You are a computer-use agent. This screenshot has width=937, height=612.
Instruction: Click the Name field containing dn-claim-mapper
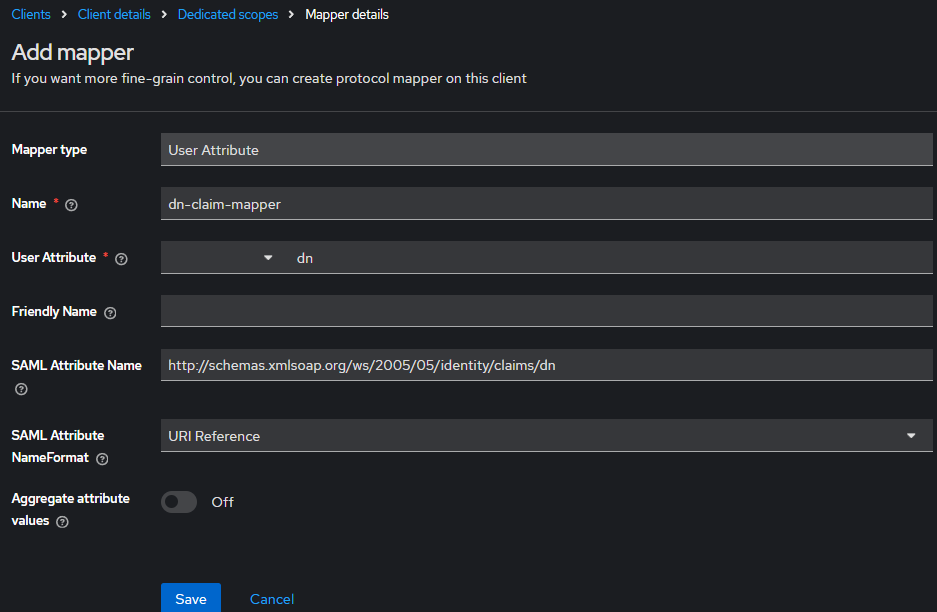point(546,204)
